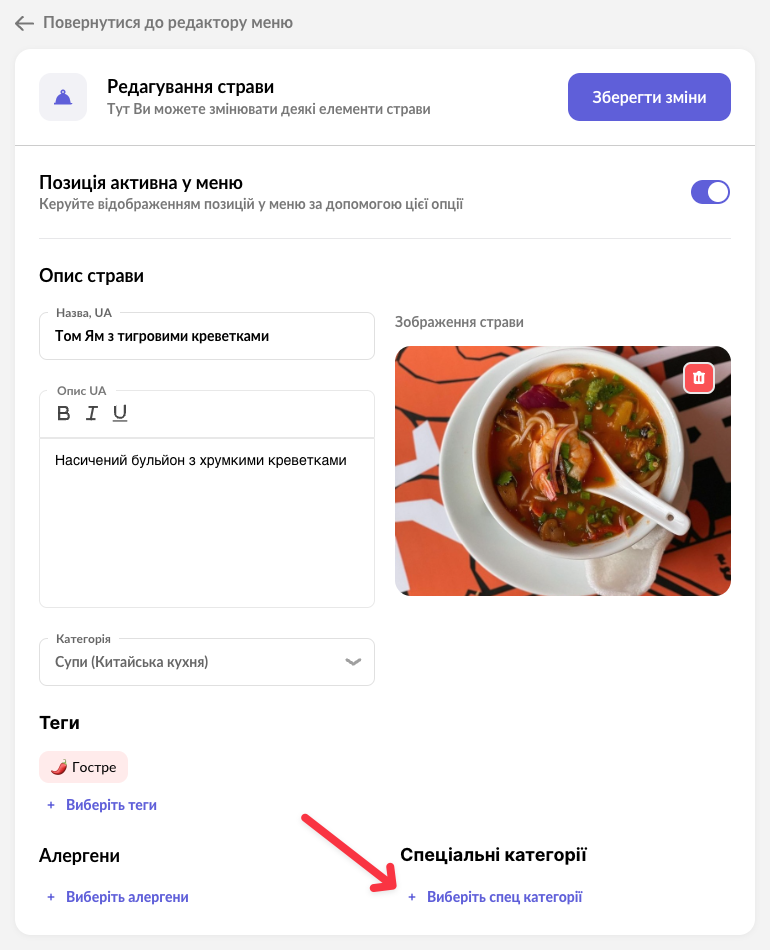Delete the dish image via trash icon

699,378
